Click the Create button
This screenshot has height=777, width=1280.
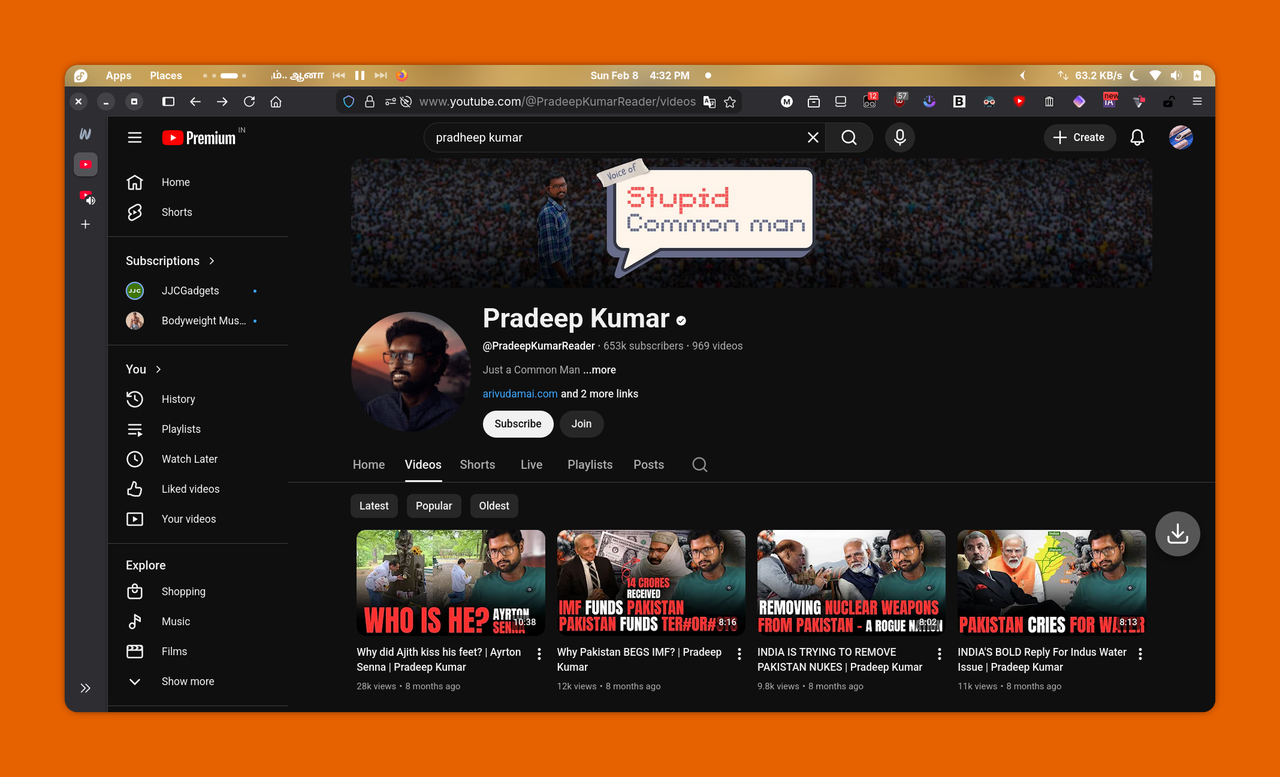[1079, 138]
